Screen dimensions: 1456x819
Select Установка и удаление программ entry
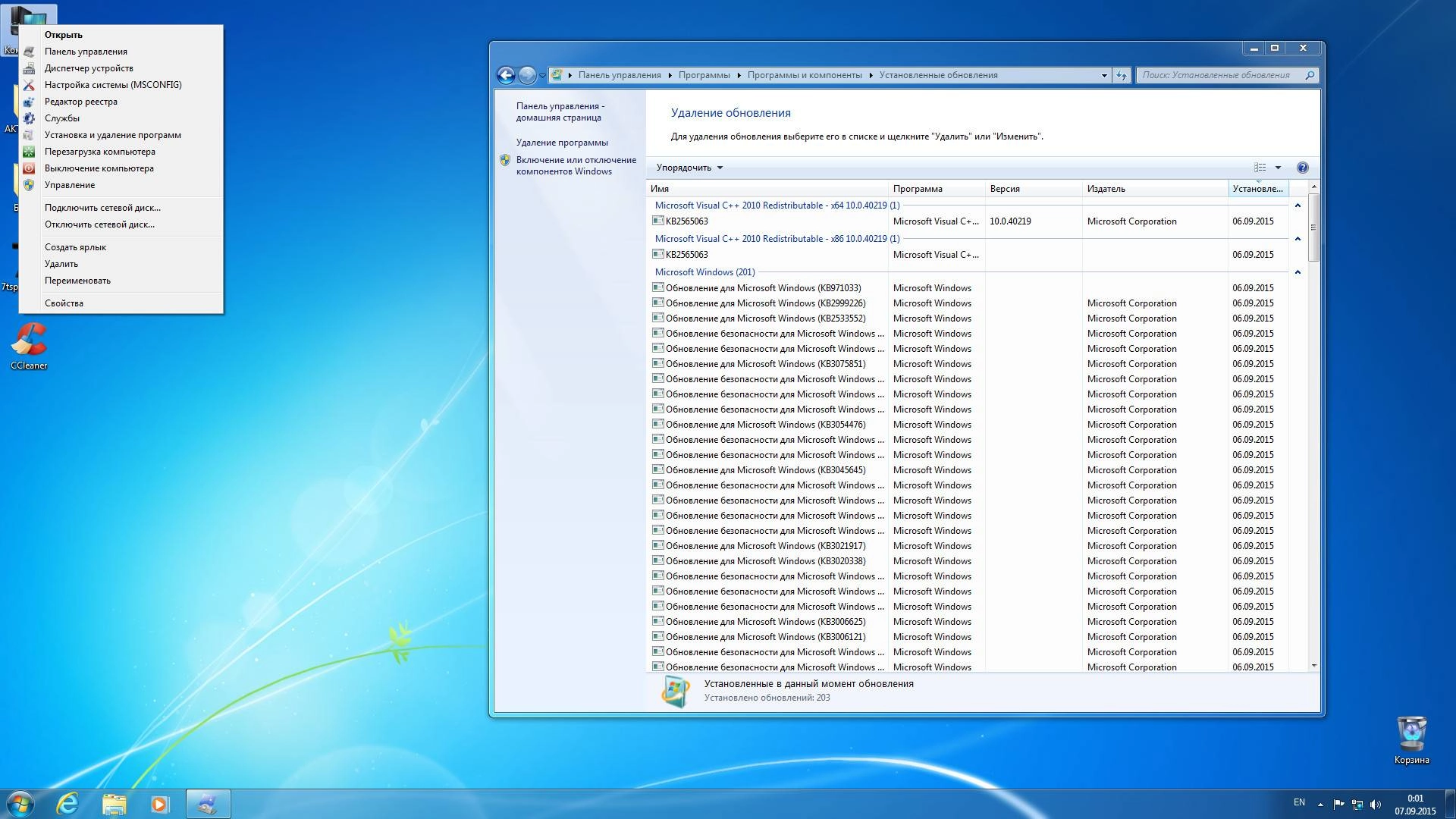[x=121, y=135]
